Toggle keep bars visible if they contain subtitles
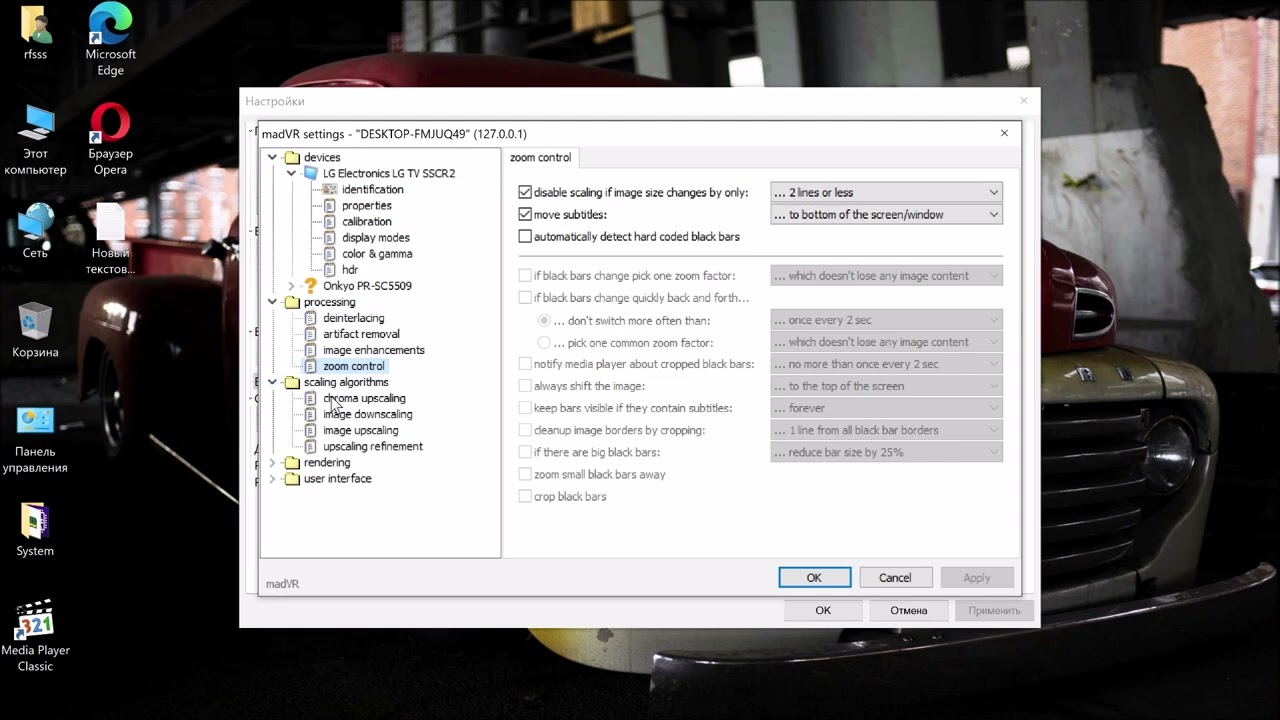Viewport: 1280px width, 720px height. [x=525, y=408]
